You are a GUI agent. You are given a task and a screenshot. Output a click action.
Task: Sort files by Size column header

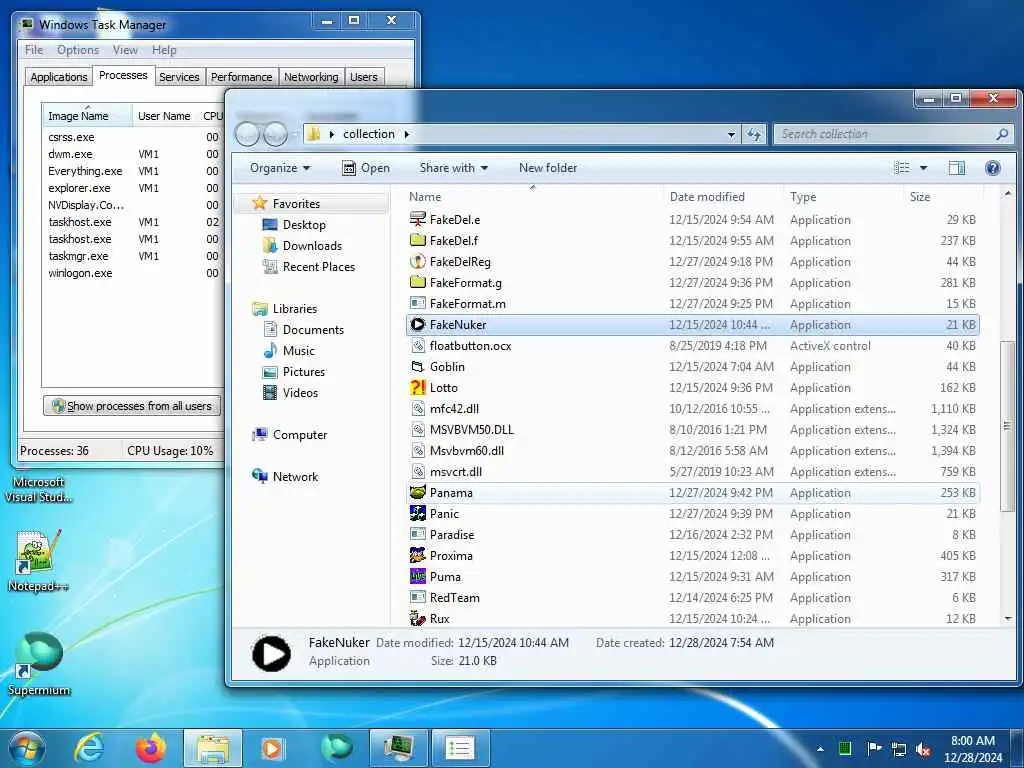click(944, 197)
